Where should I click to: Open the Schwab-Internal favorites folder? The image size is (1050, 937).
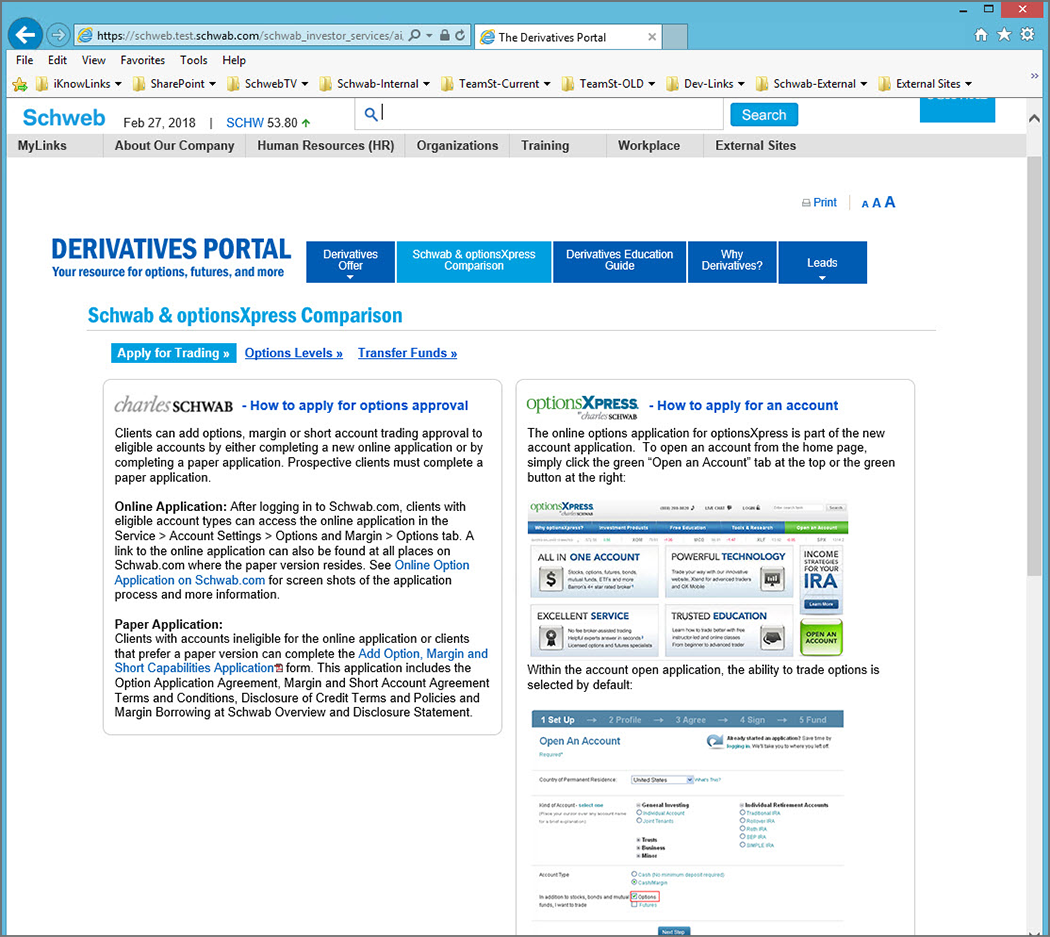tap(374, 84)
